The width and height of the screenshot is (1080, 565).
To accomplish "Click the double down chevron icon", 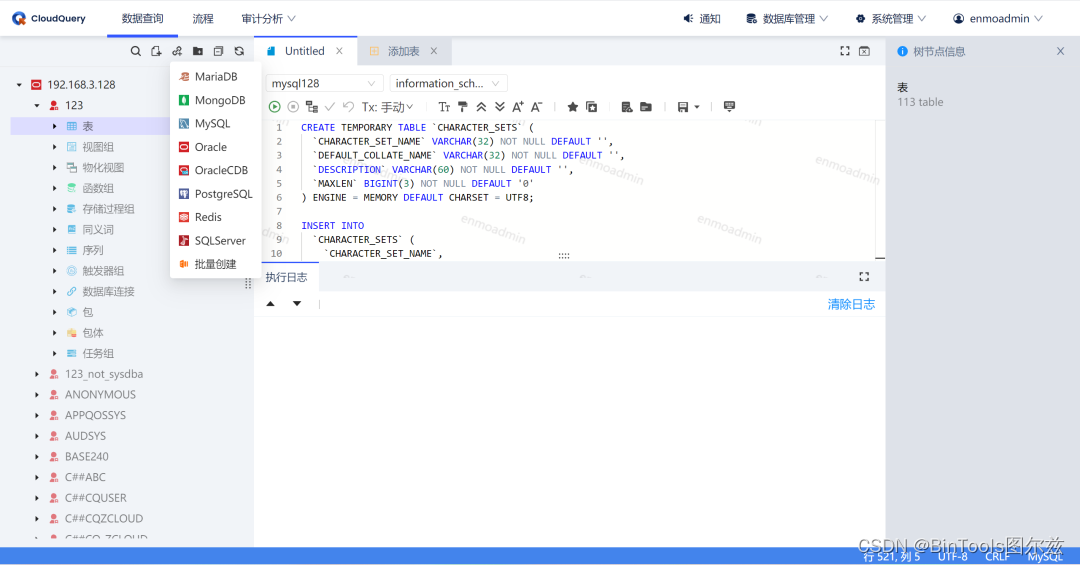I will (500, 107).
